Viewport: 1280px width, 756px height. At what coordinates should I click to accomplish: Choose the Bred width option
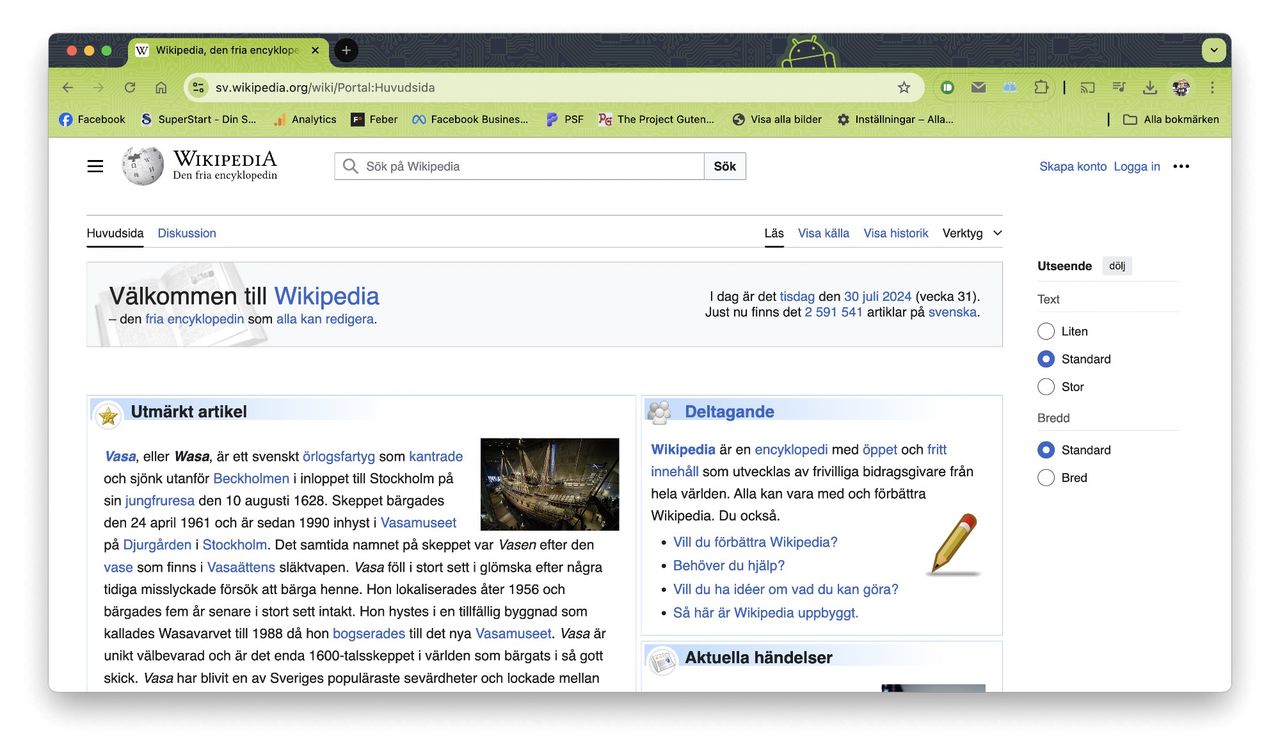click(x=1046, y=478)
